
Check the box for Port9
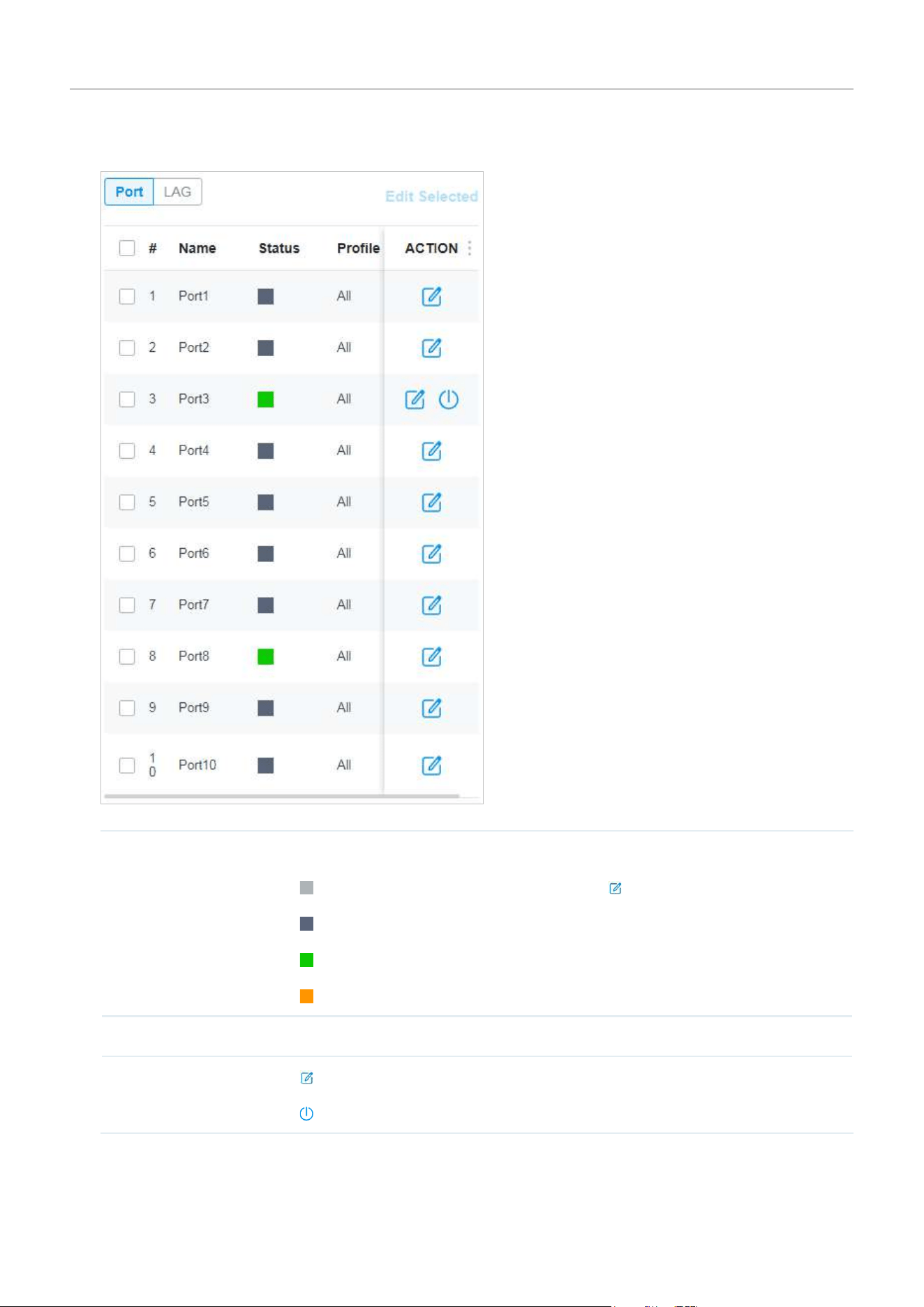point(127,708)
